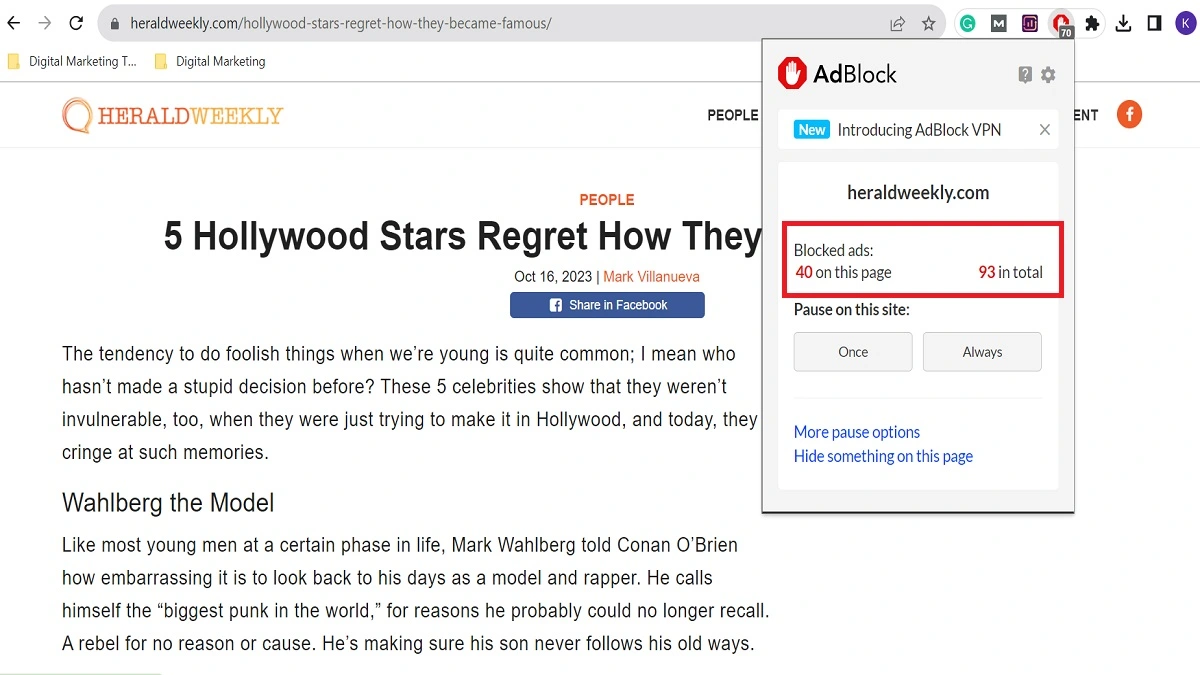Click the AdBlock extension icon in toolbar

1060,24
